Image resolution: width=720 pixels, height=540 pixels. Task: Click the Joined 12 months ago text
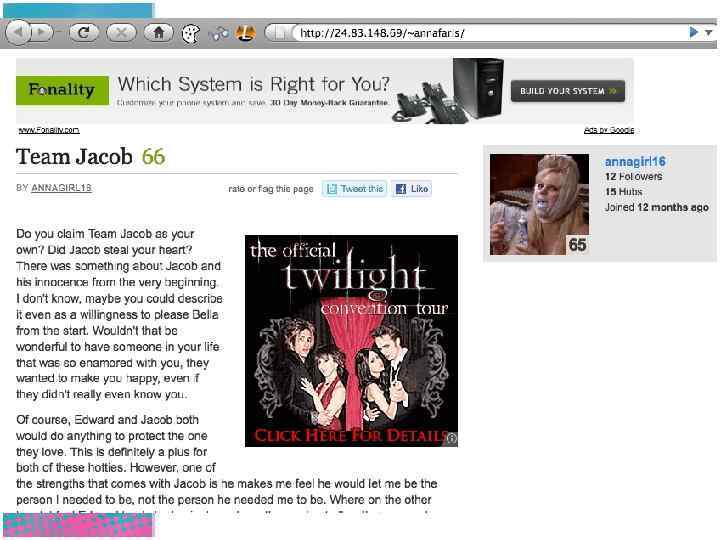pyautogui.click(x=657, y=207)
